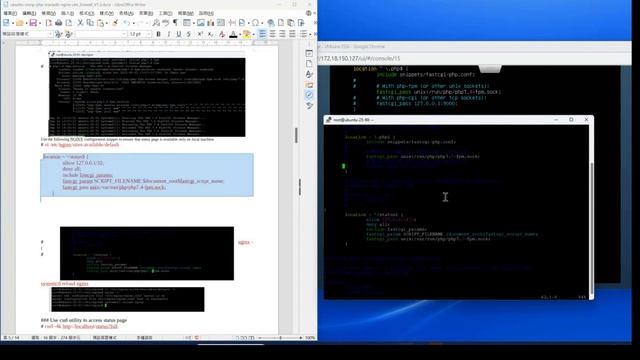The image size is (640, 360).
Task: Click the Insert Image icon
Action: (x=200, y=23)
